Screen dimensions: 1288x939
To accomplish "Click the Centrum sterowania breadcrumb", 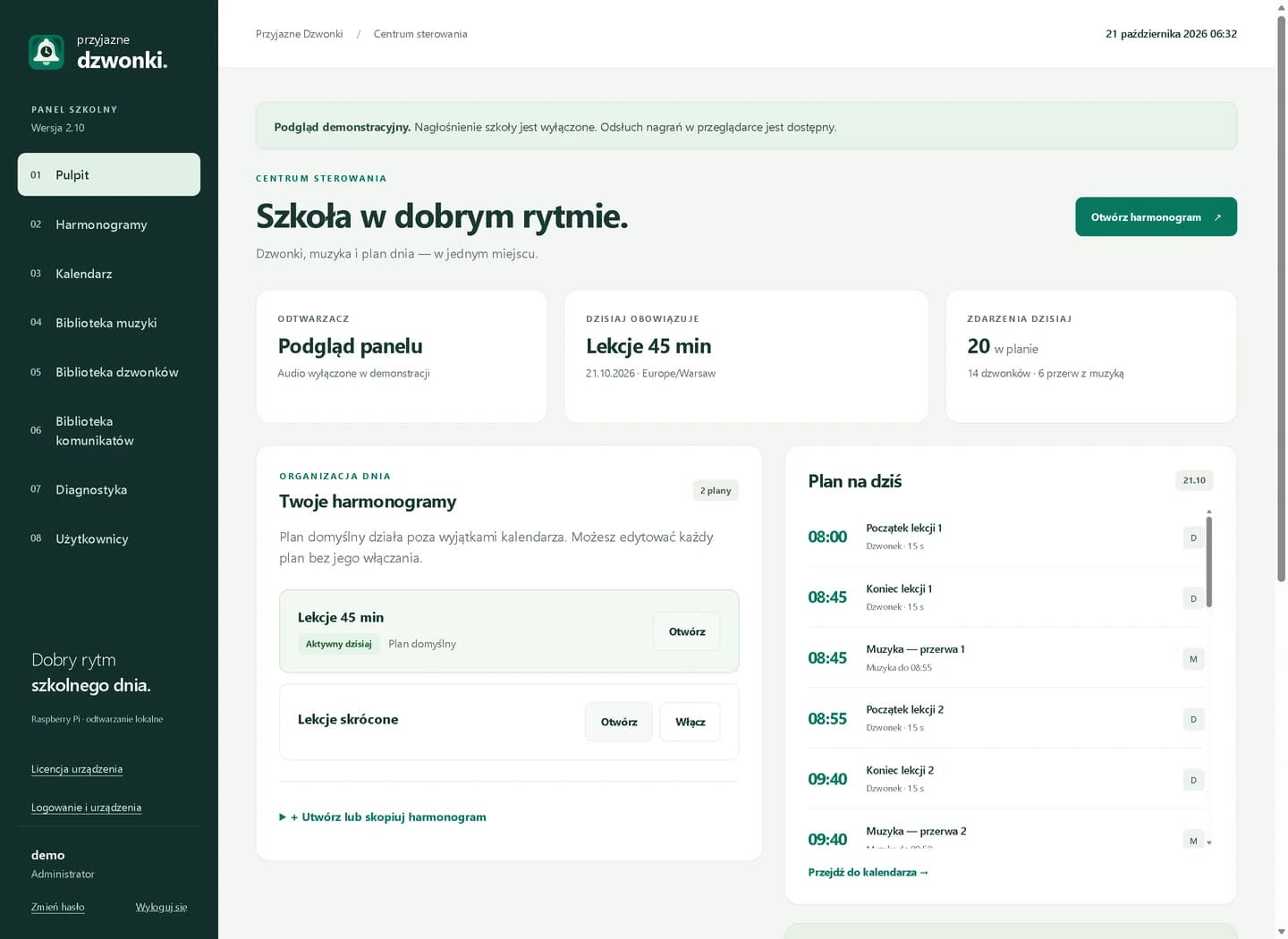I will point(420,34).
